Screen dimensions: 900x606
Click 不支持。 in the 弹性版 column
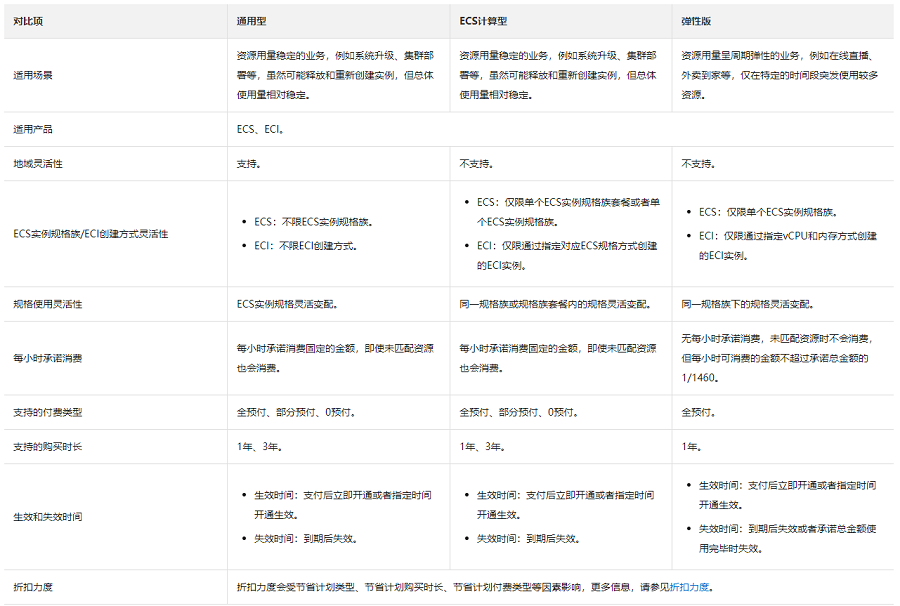click(699, 164)
